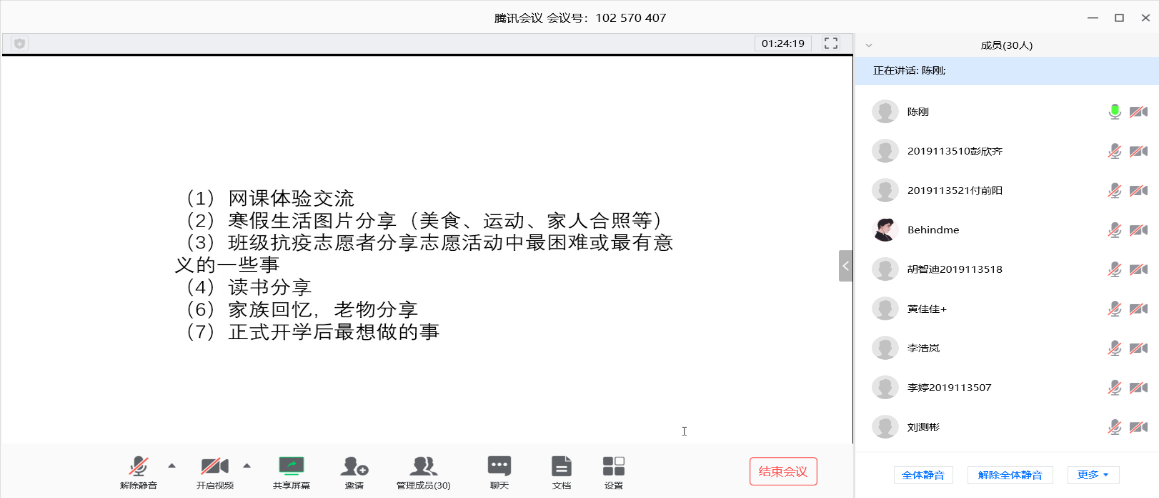Click the 解除全体静音 unmute all button
This screenshot has width=1159, height=498.
coord(1010,475)
